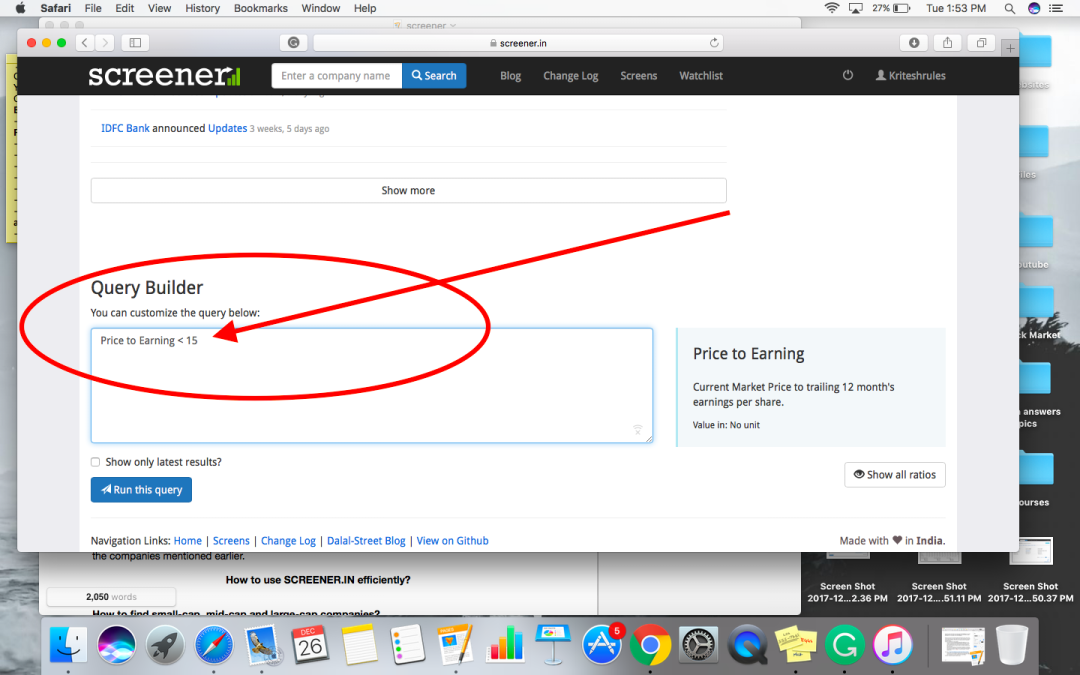Open Trash from the dock

[x=1011, y=645]
